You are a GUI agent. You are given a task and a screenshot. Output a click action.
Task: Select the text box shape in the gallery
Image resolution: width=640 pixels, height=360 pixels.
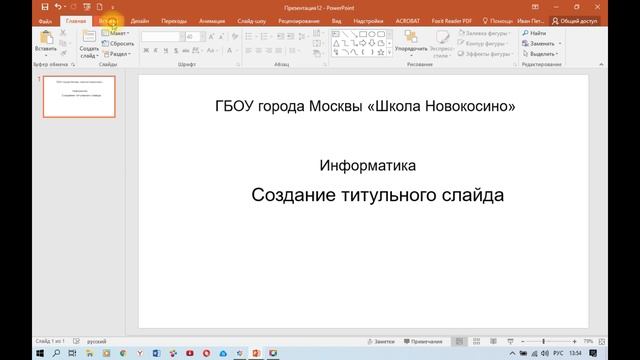coord(336,34)
